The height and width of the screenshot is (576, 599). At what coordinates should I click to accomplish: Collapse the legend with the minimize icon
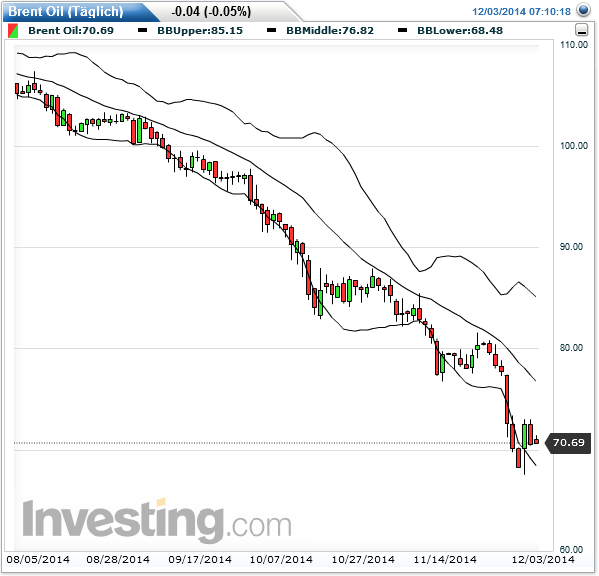click(581, 30)
